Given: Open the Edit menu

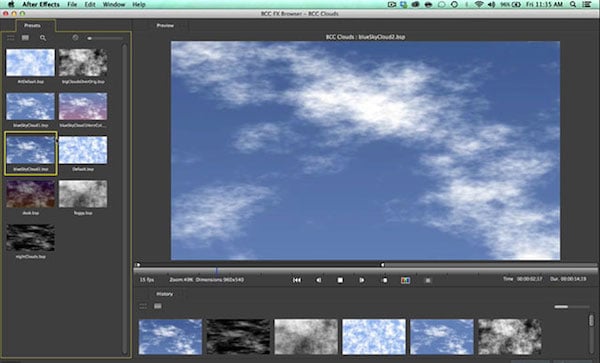Looking at the screenshot, I should [x=90, y=5].
